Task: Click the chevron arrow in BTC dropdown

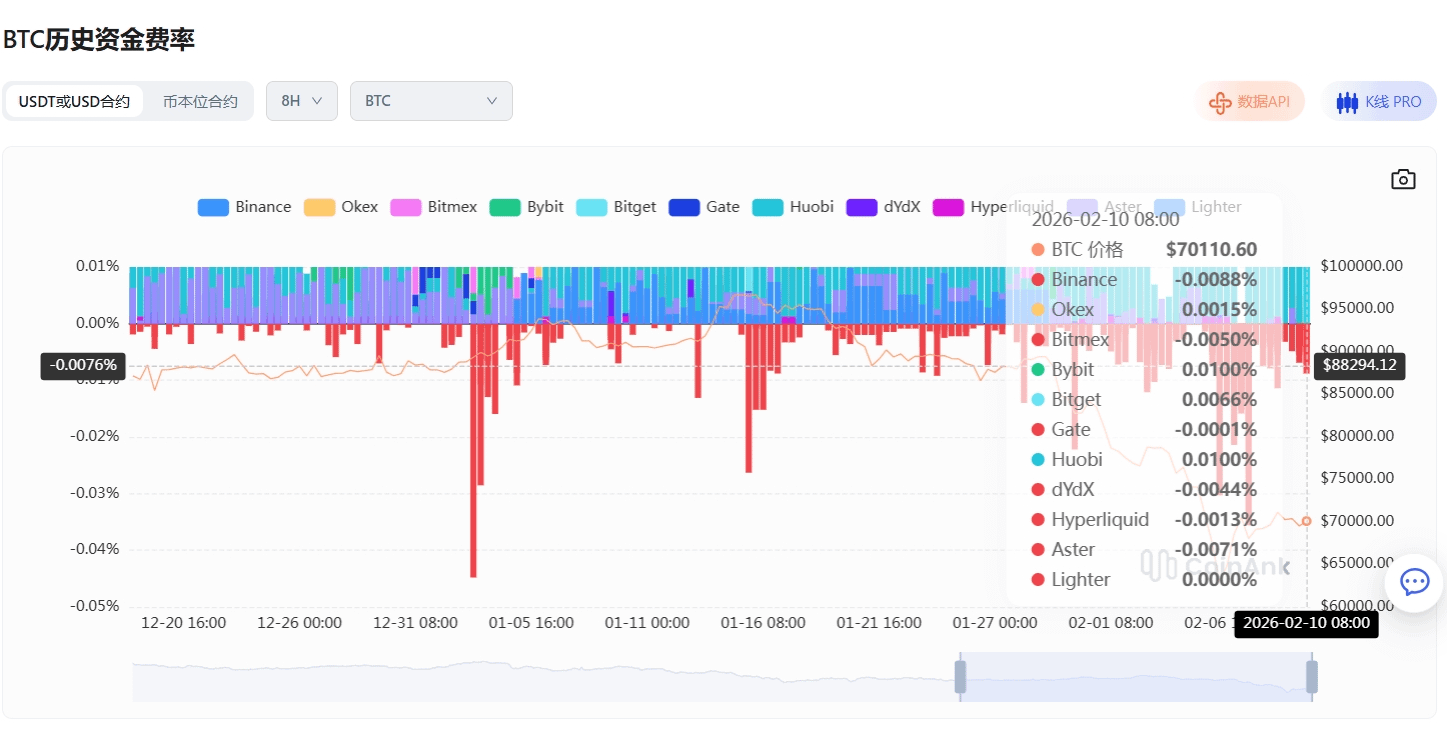Action: click(x=492, y=101)
